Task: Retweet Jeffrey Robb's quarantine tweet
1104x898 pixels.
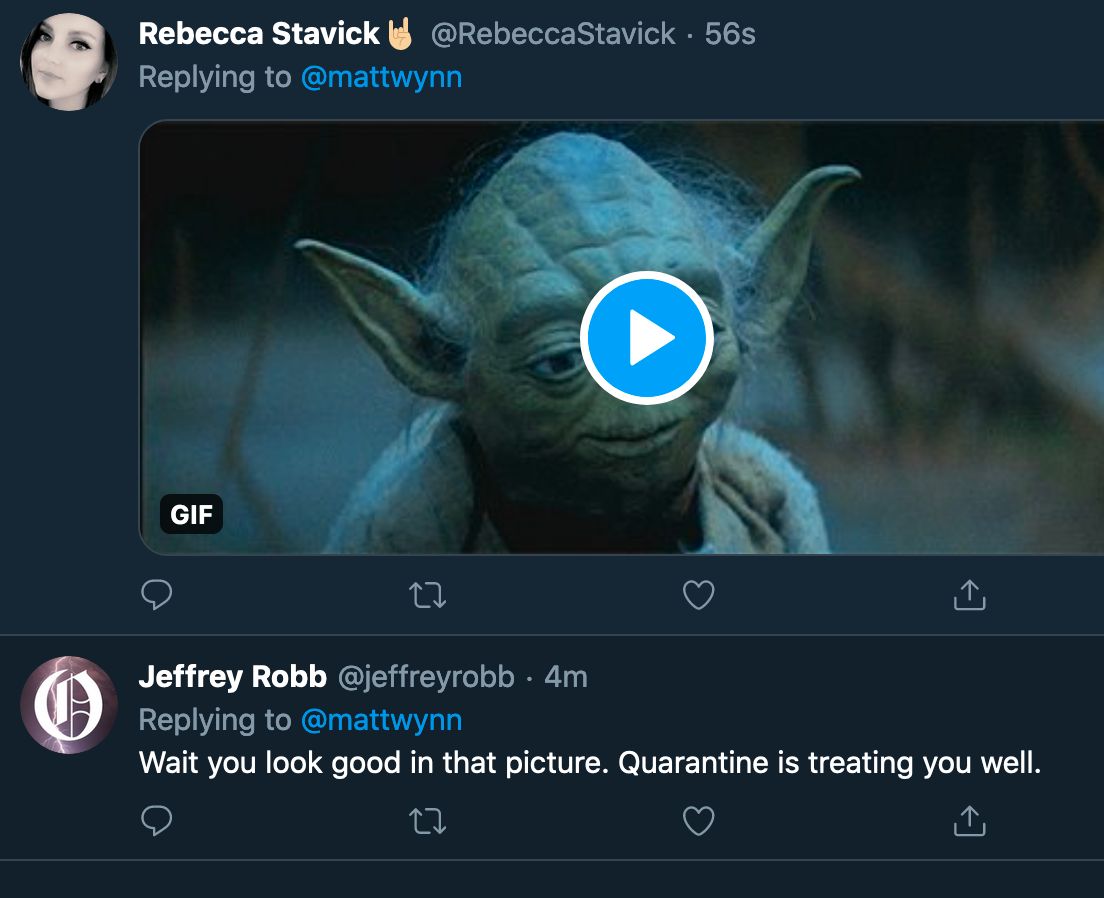Action: (x=427, y=821)
